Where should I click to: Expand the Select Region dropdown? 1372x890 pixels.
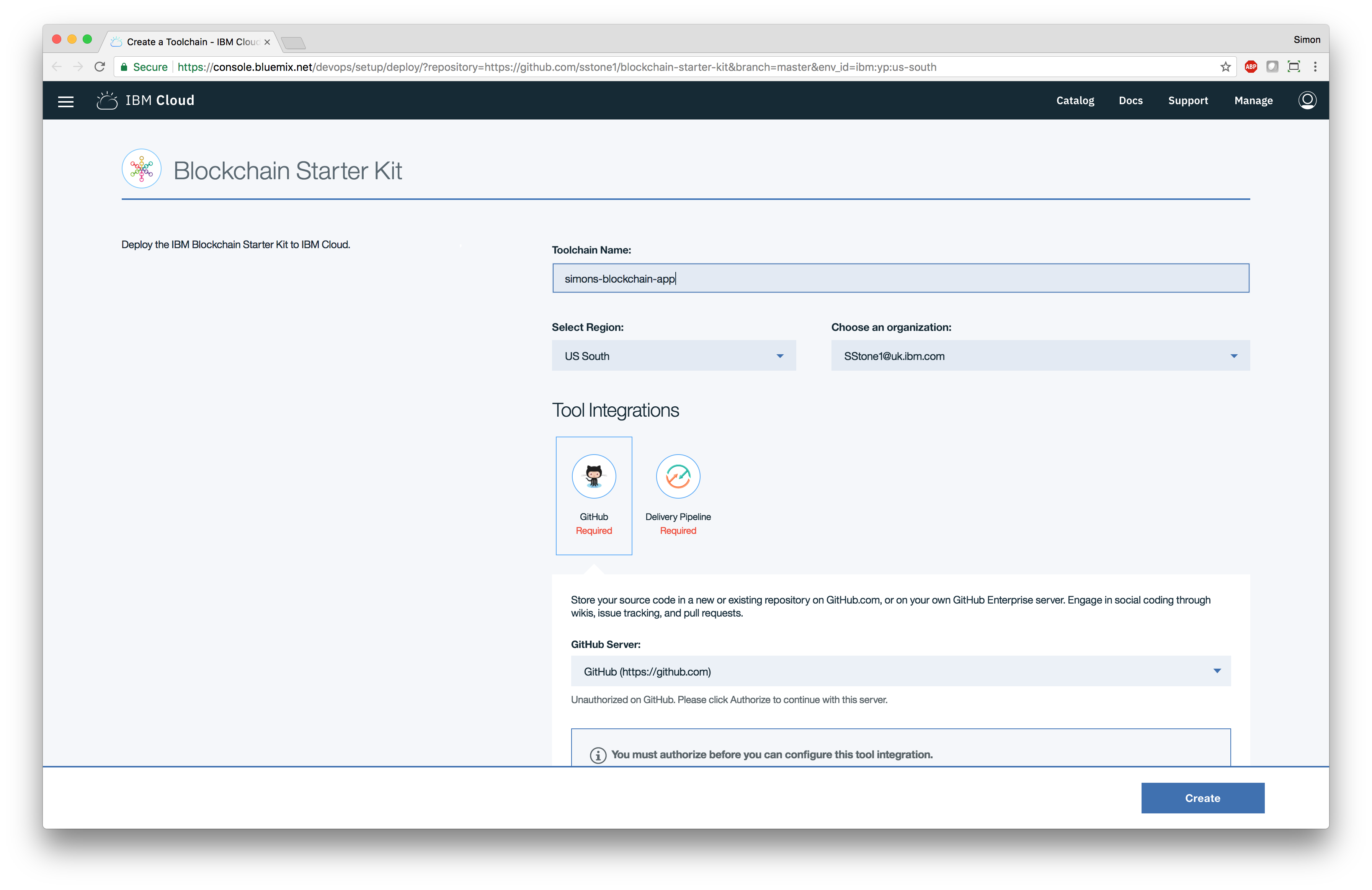673,356
